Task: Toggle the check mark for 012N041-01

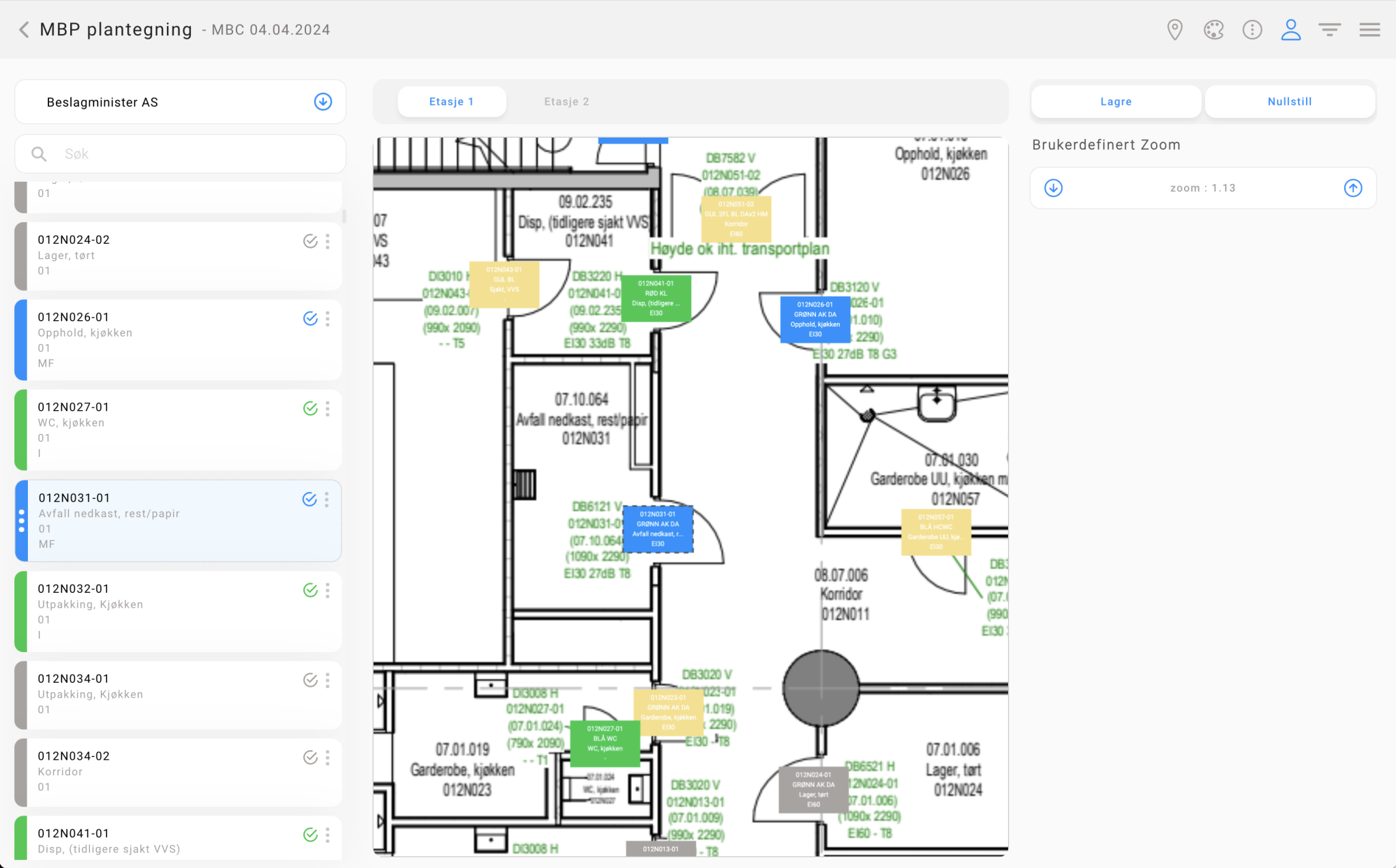Action: [310, 835]
